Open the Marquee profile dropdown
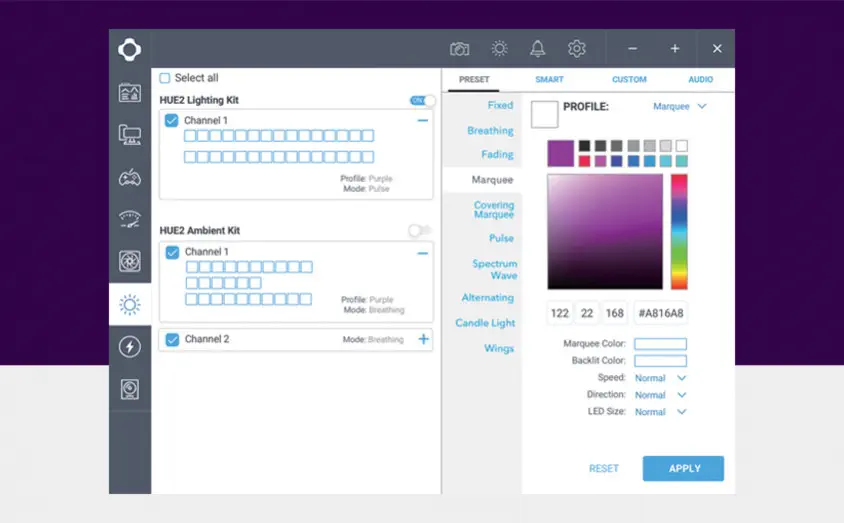The width and height of the screenshot is (844, 523). pos(679,107)
